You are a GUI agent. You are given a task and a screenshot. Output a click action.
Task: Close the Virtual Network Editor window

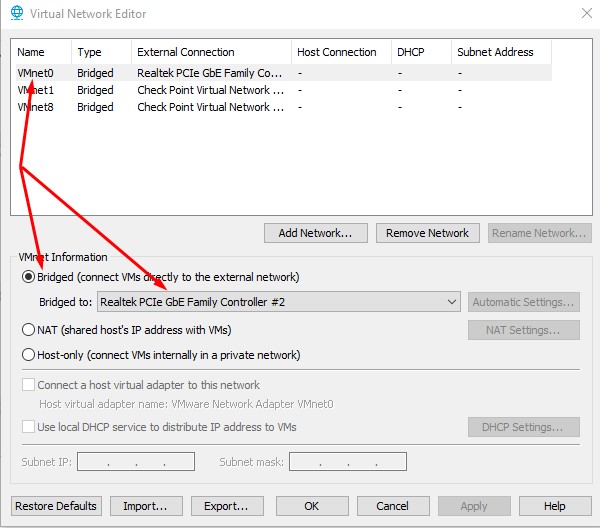585,14
